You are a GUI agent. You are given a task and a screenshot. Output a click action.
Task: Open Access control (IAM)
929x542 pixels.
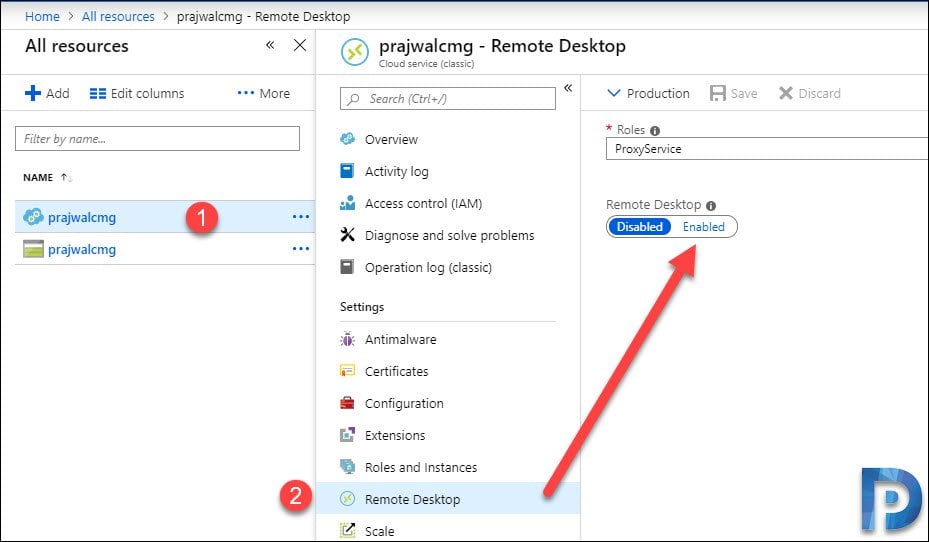424,203
